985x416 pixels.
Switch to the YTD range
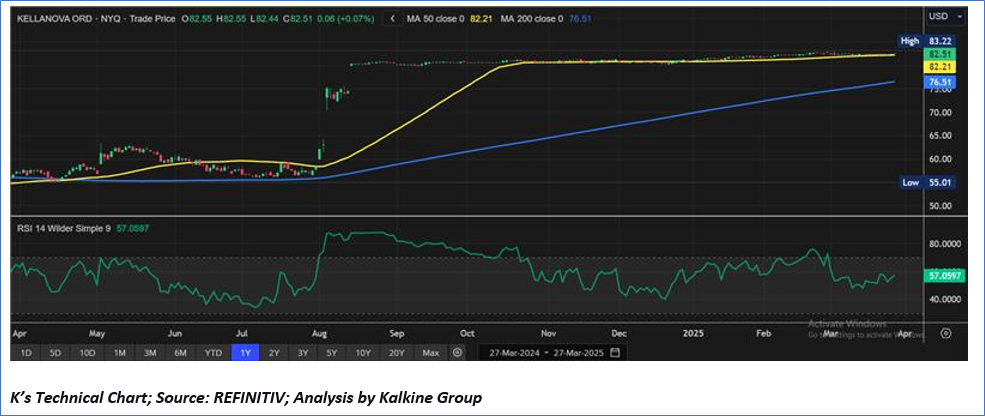pyautogui.click(x=213, y=353)
